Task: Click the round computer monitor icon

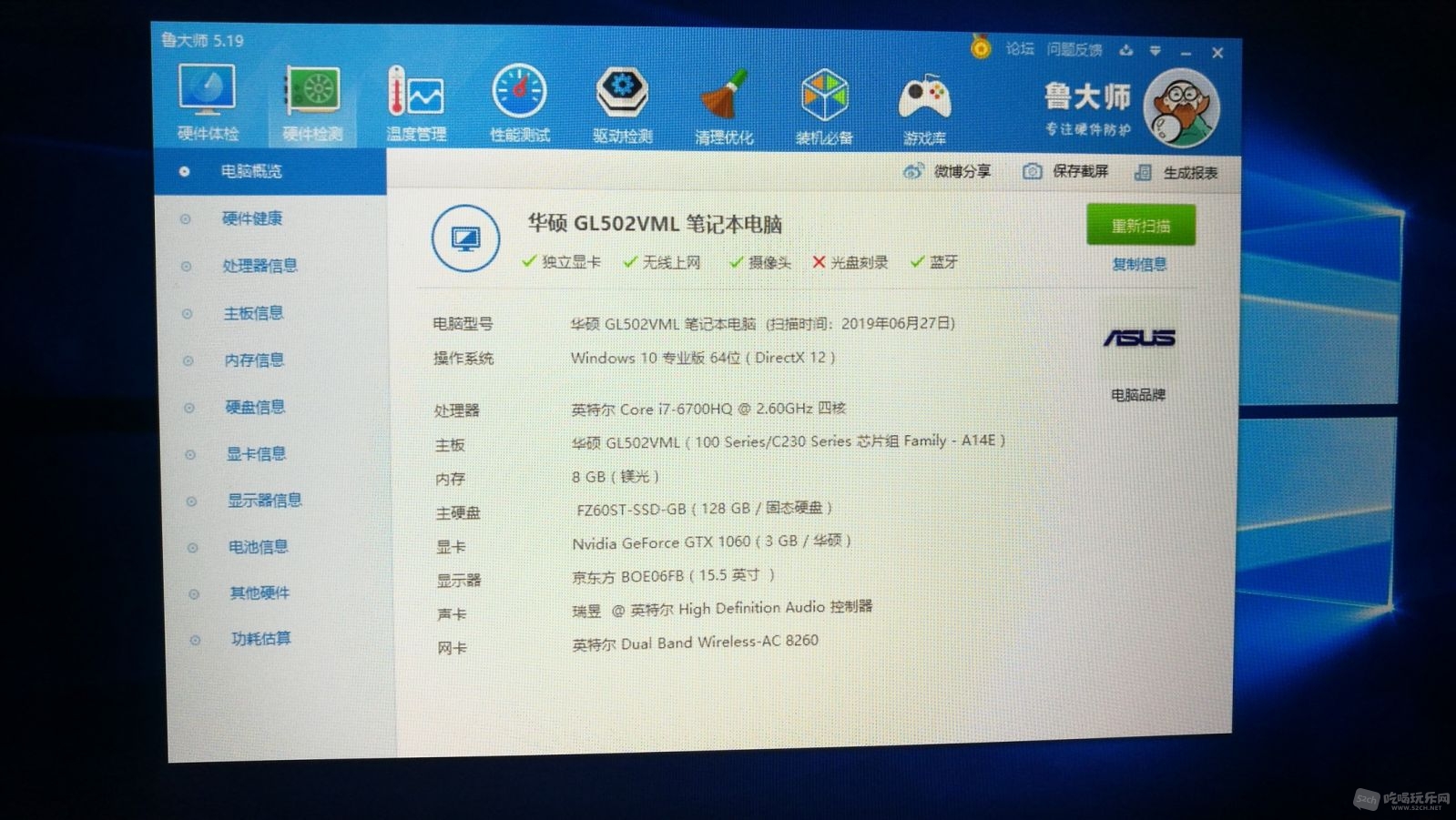Action: pos(465,238)
